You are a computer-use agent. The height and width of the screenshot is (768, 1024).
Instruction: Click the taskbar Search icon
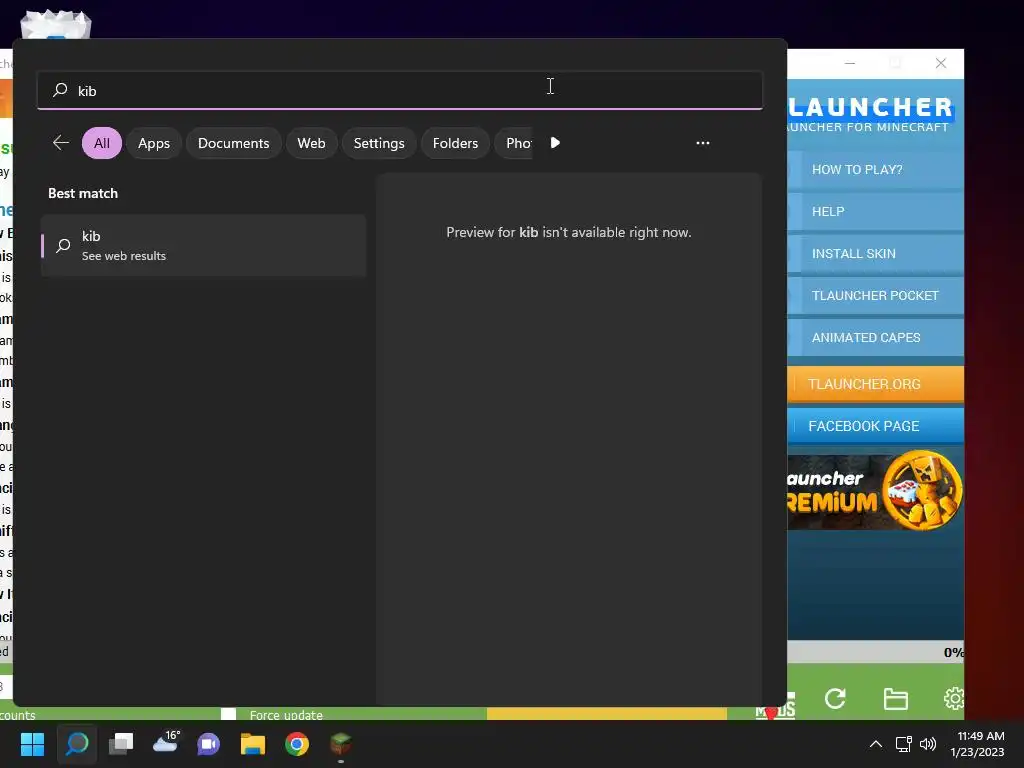coord(77,744)
